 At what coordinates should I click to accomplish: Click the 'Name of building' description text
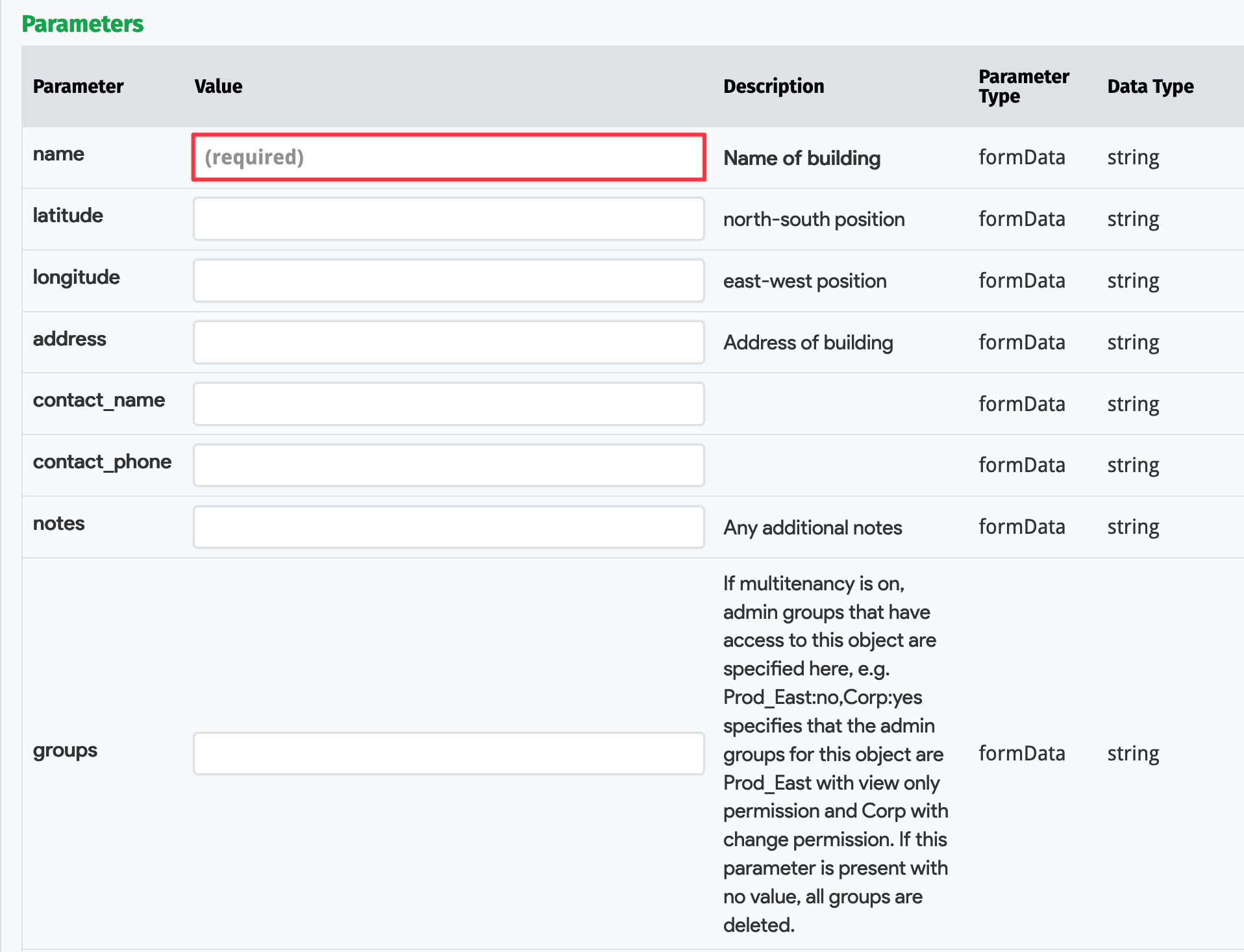(802, 158)
